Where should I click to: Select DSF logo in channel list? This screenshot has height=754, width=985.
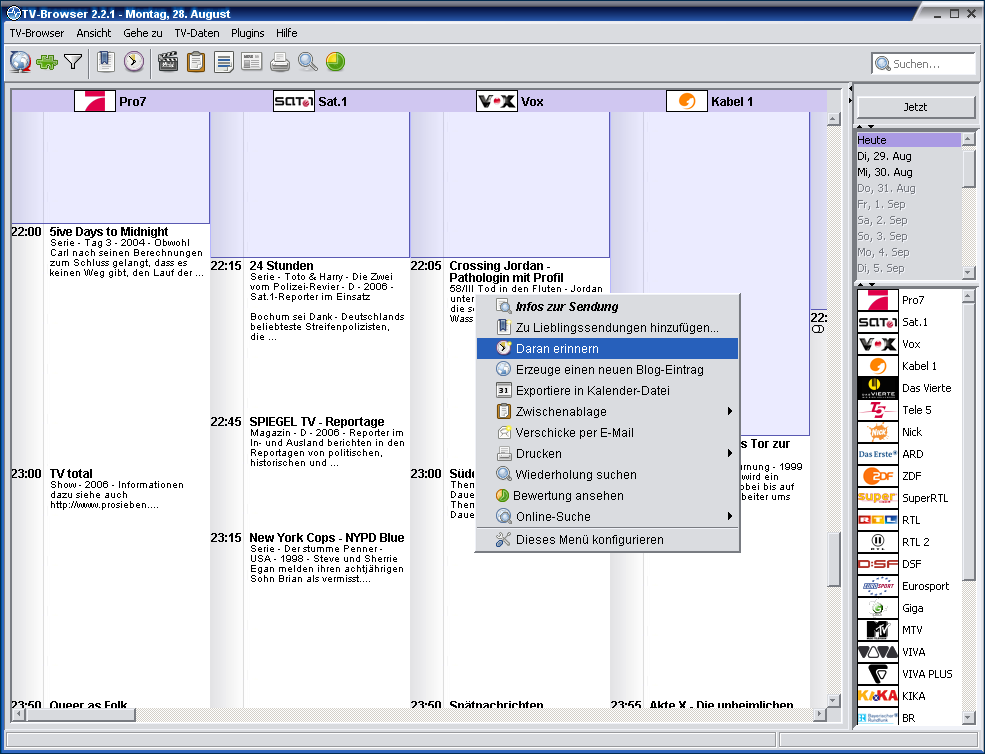[878, 564]
